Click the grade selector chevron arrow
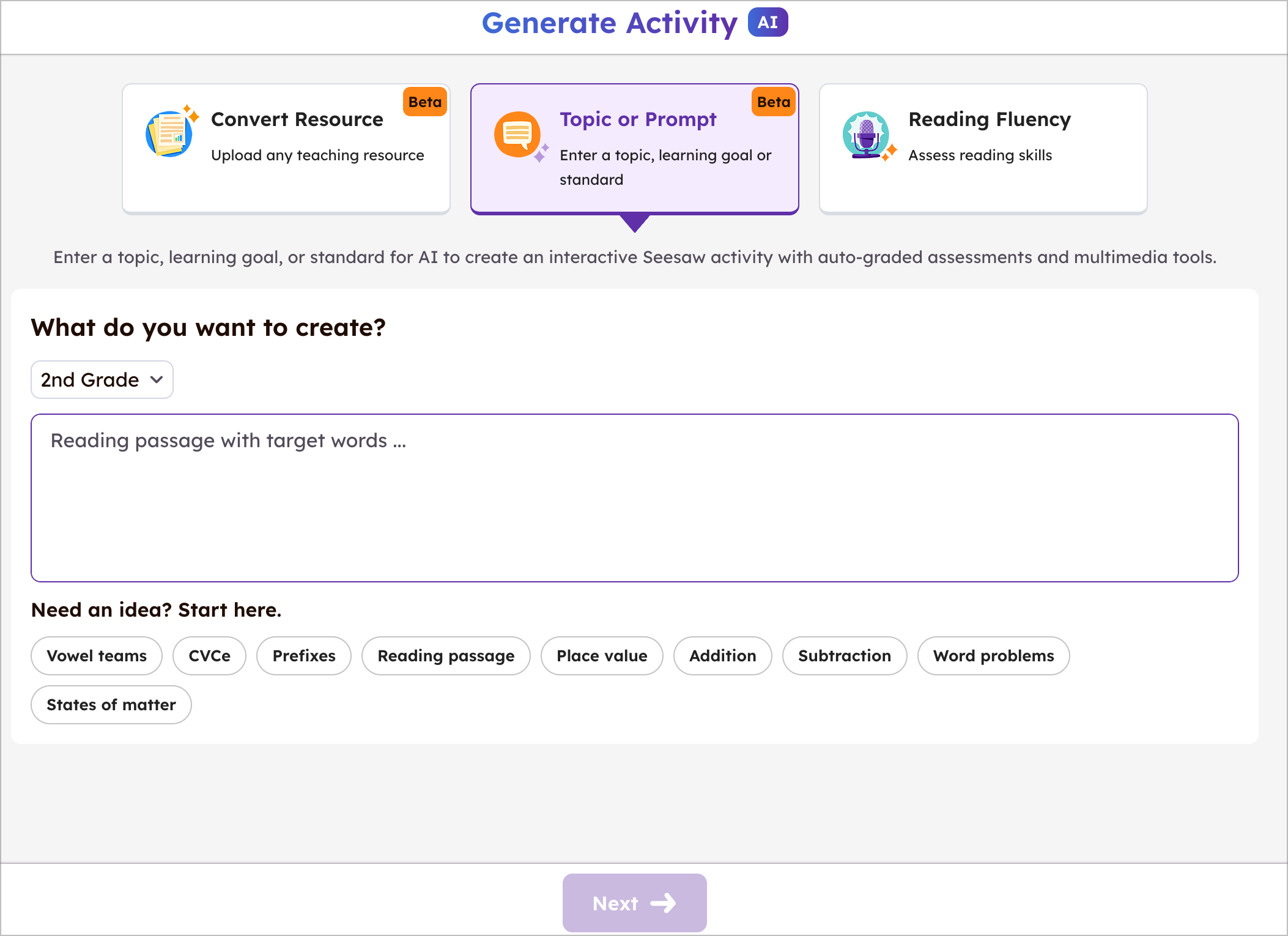 157,380
